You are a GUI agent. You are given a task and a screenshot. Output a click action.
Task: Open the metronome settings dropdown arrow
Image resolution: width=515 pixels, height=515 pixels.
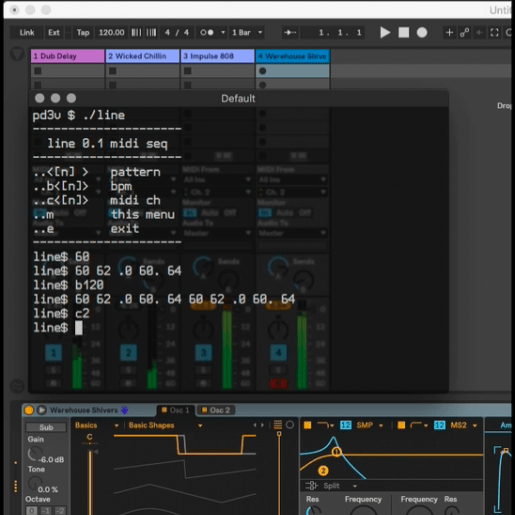223,32
